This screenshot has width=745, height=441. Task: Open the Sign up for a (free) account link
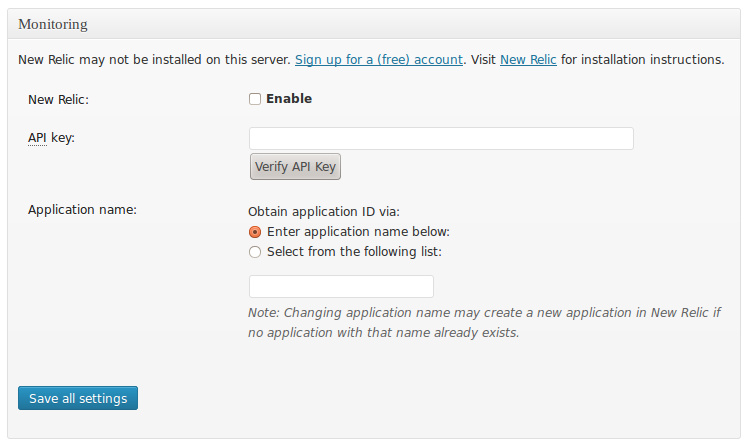379,60
